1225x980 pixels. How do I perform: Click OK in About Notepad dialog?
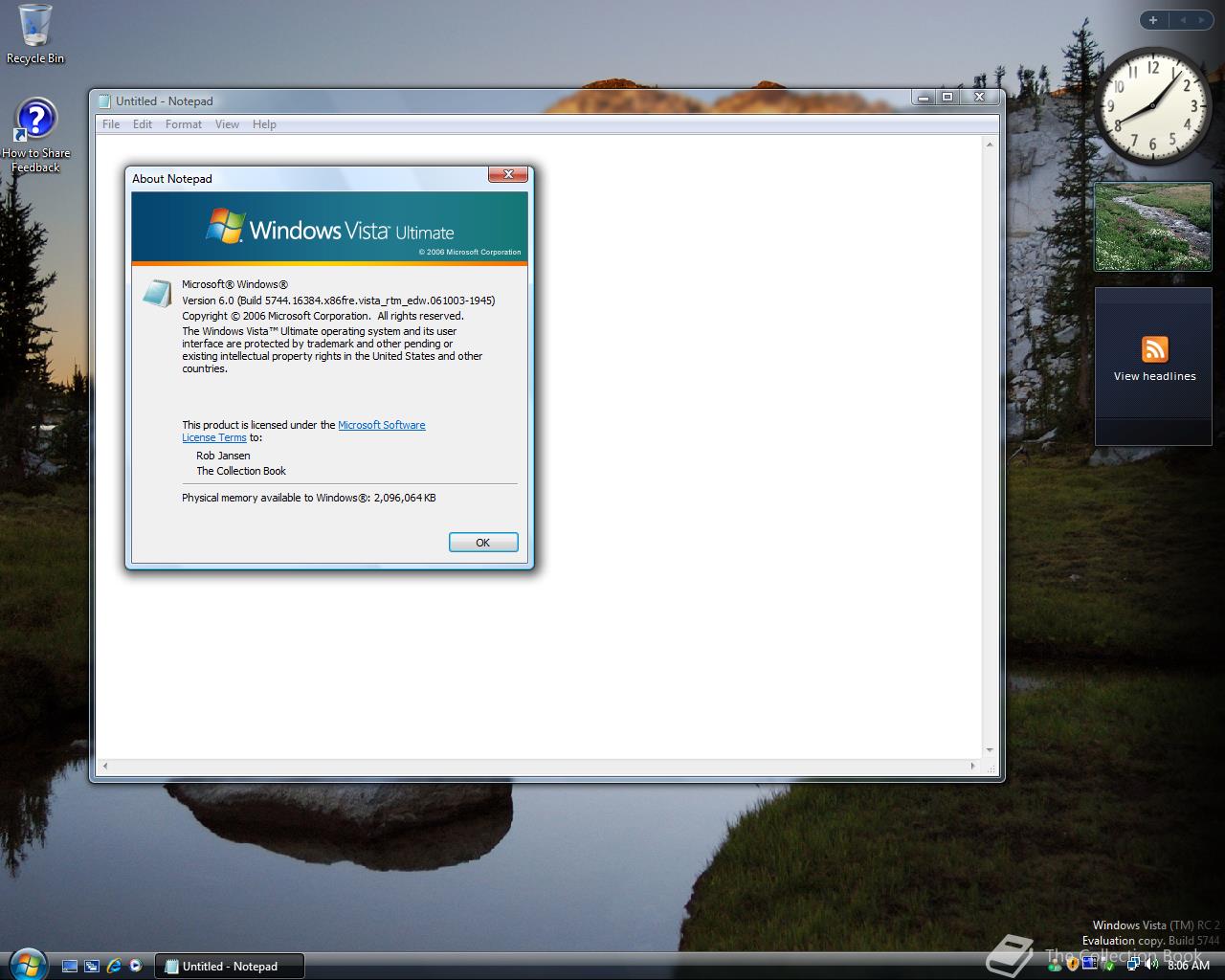point(483,543)
